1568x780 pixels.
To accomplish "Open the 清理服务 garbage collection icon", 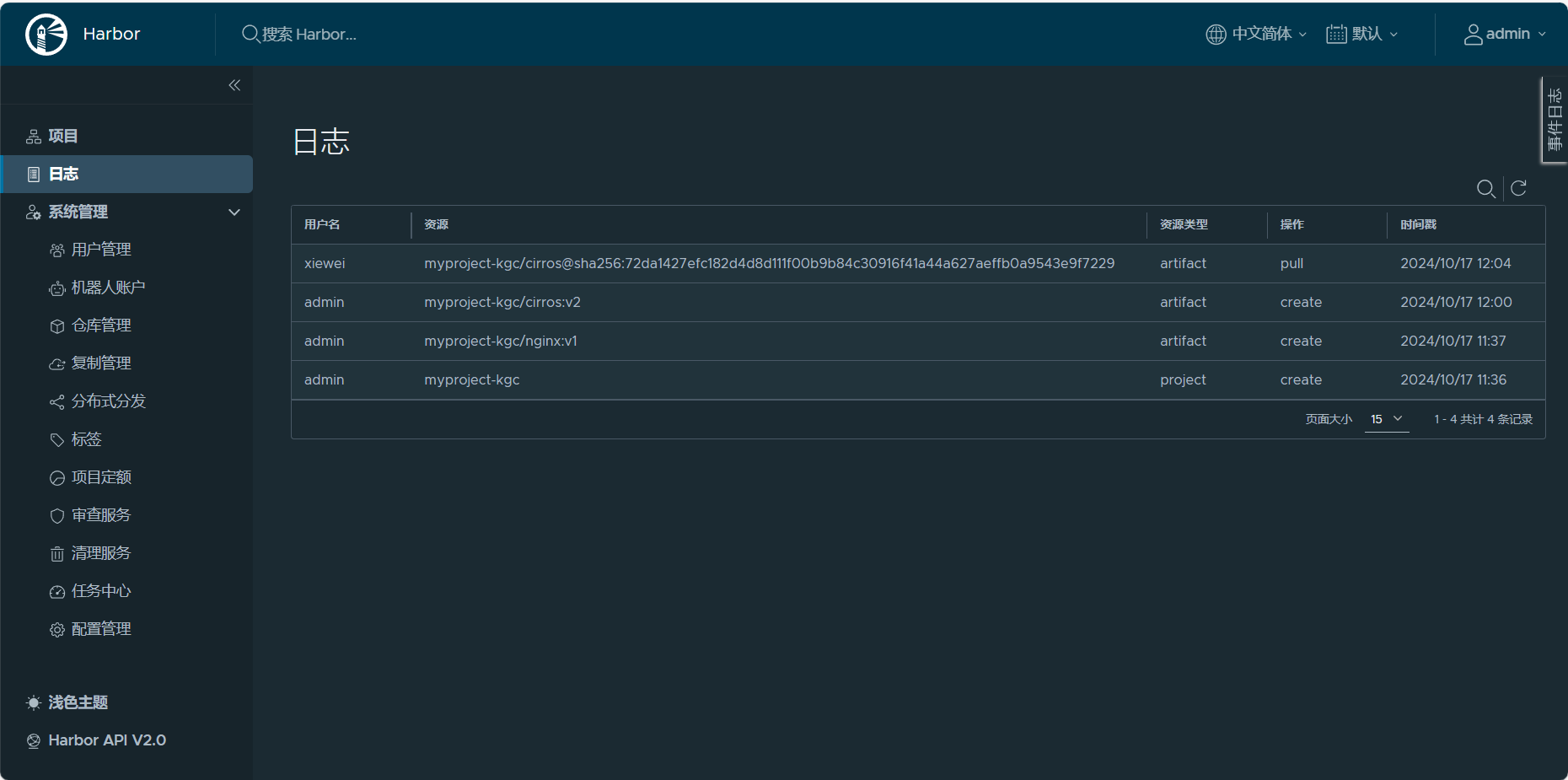I will (57, 552).
